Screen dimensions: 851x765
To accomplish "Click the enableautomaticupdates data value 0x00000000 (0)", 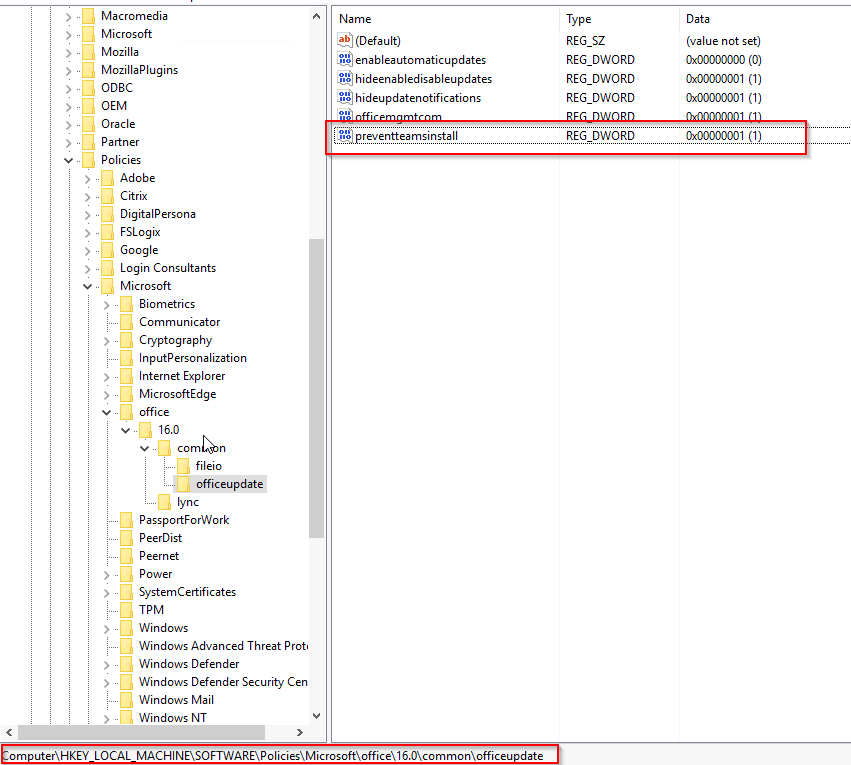I will point(723,60).
